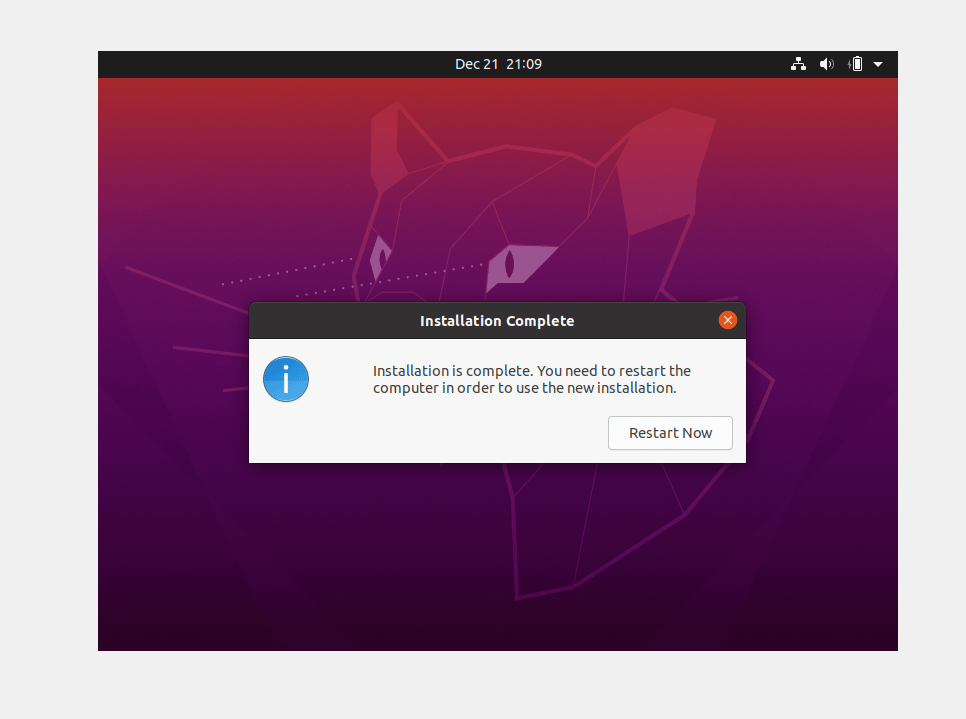Expand the system menu dropdown arrow
The height and width of the screenshot is (719, 966).
[x=878, y=64]
